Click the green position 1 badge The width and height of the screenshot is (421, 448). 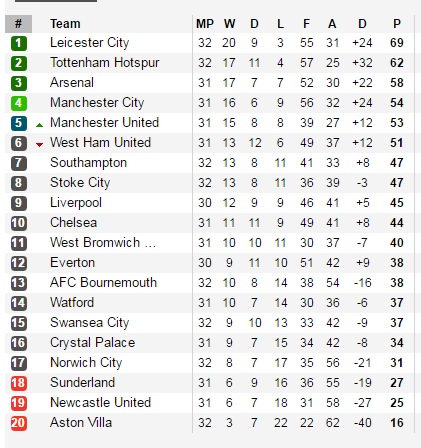[19, 43]
